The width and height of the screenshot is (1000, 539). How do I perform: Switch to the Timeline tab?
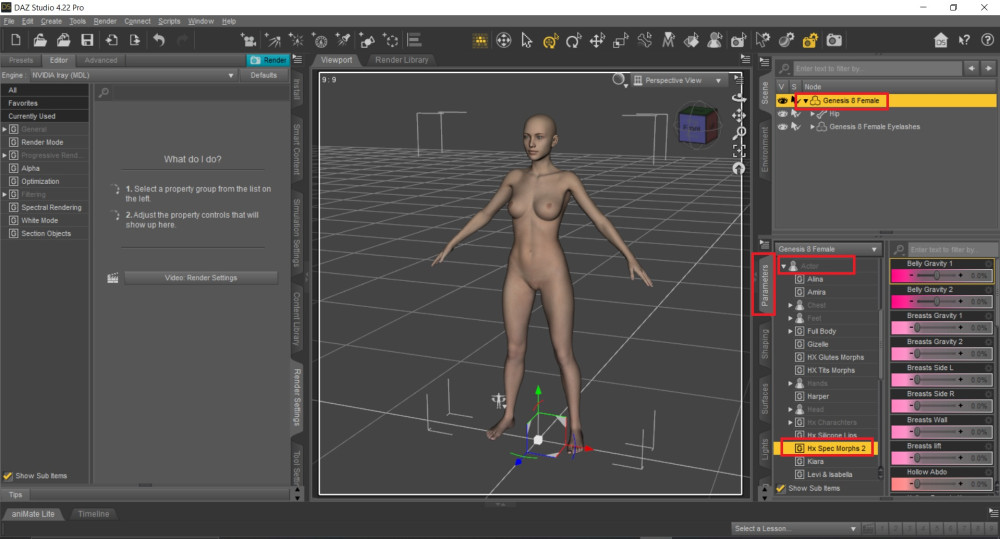(94, 514)
